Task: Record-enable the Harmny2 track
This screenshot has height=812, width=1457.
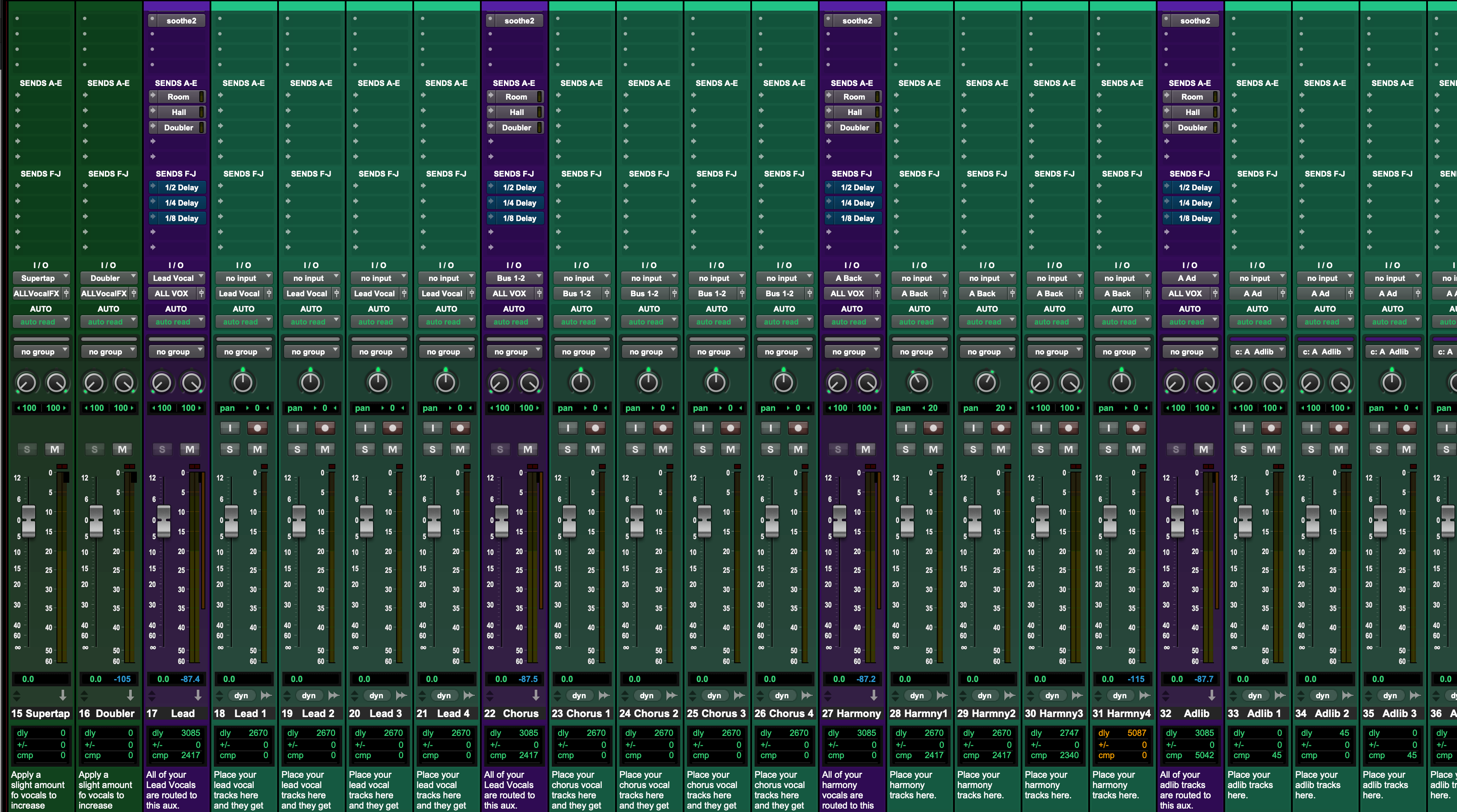Action: [x=1001, y=428]
